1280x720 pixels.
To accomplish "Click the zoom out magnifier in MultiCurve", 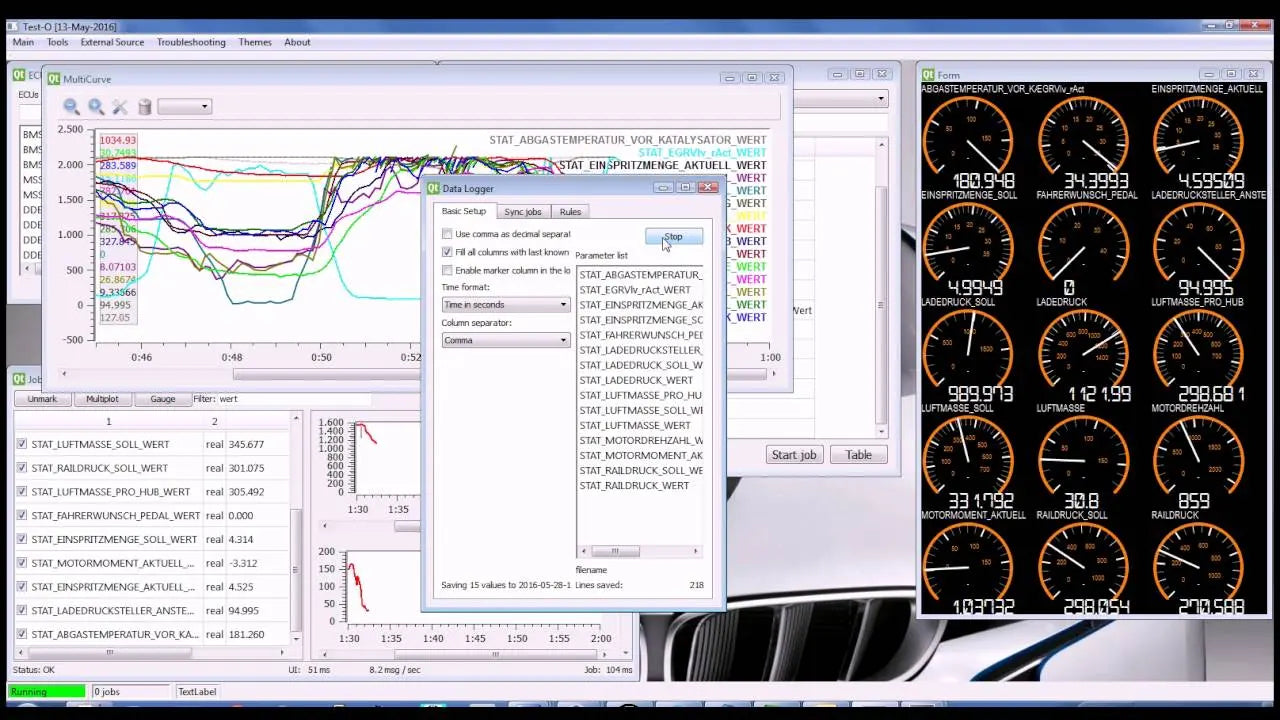I will point(72,107).
